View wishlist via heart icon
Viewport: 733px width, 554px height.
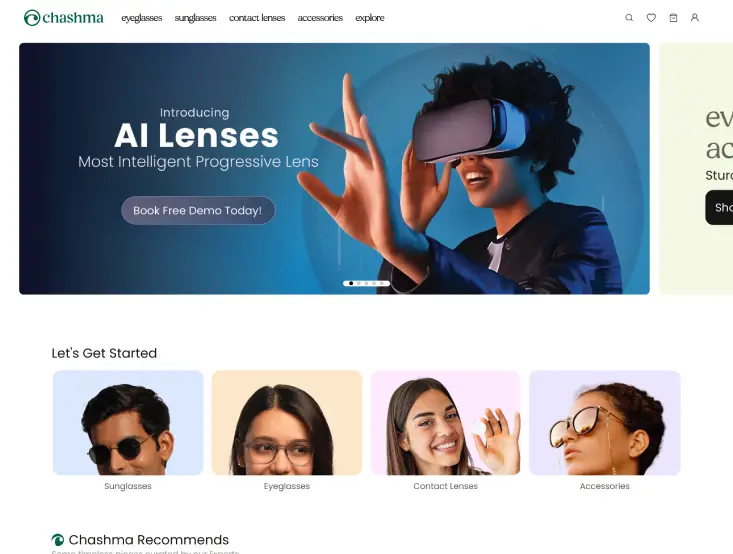[x=651, y=18]
